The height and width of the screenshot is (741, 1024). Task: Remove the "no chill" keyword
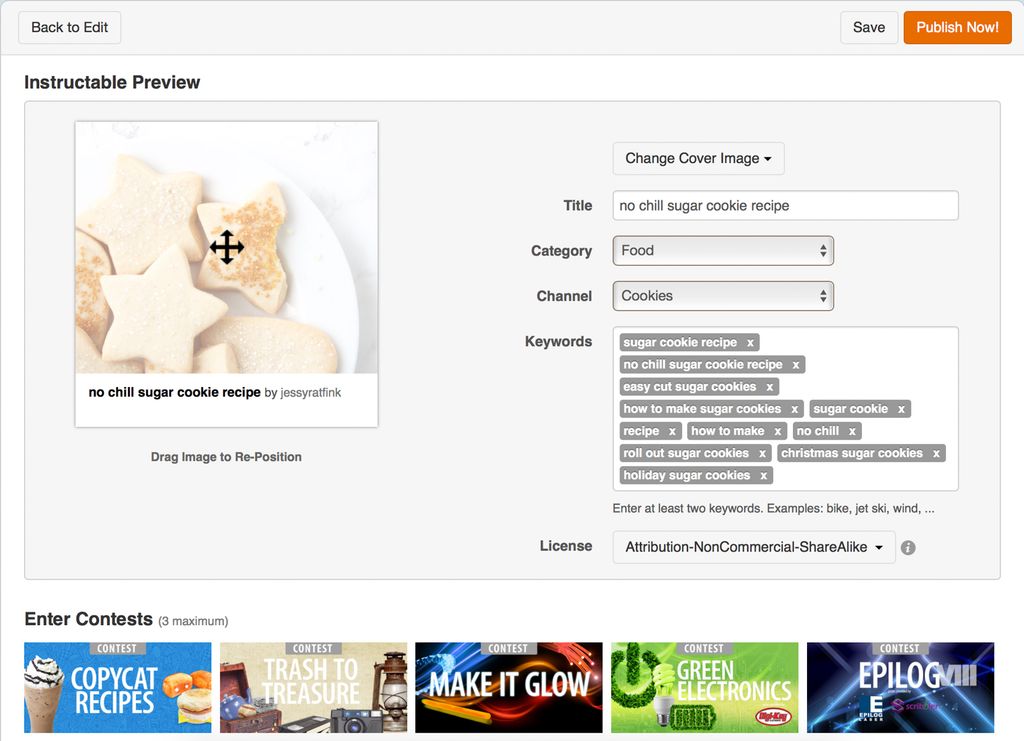click(855, 431)
